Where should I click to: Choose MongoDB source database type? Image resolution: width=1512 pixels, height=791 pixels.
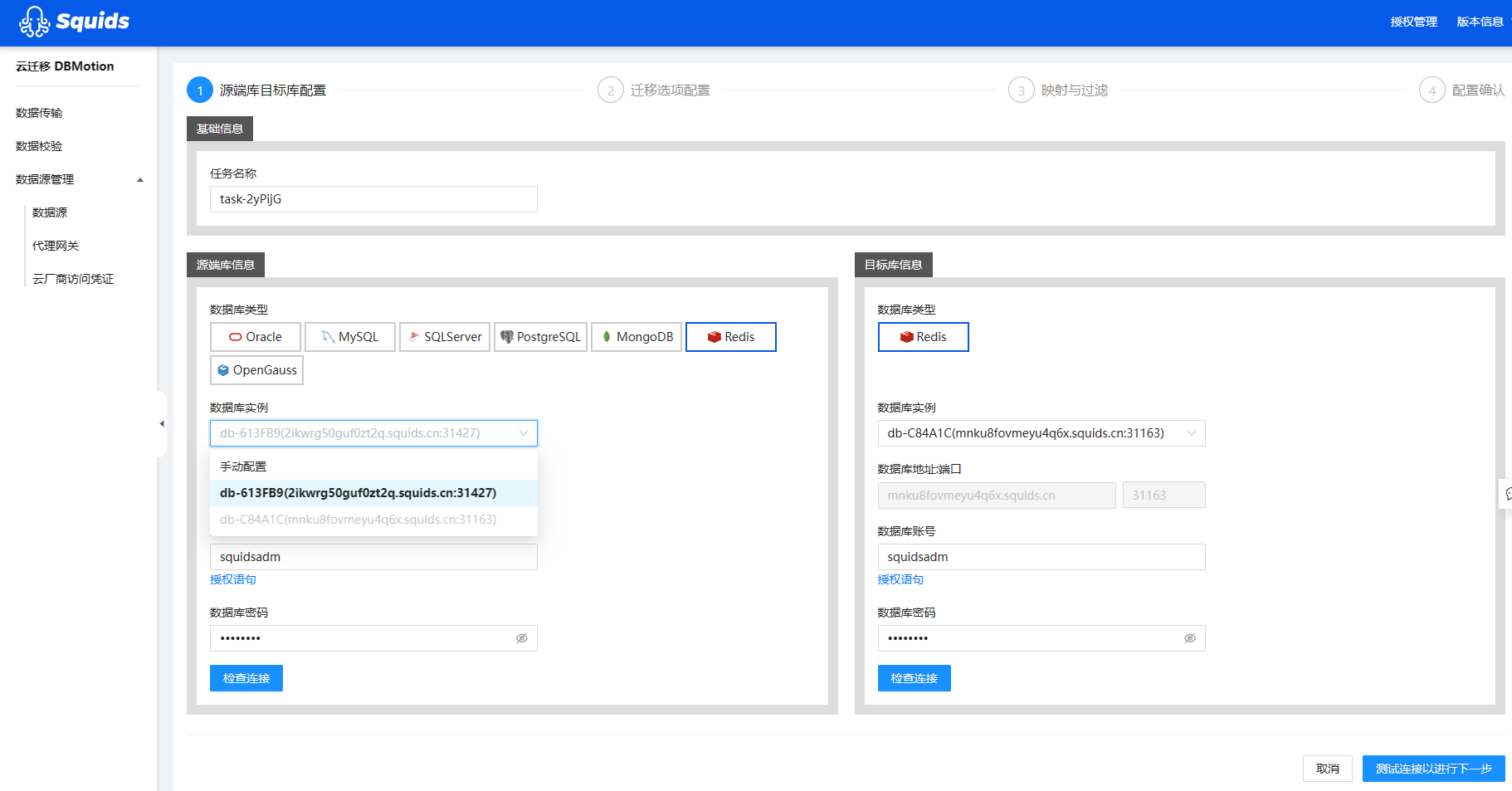637,337
